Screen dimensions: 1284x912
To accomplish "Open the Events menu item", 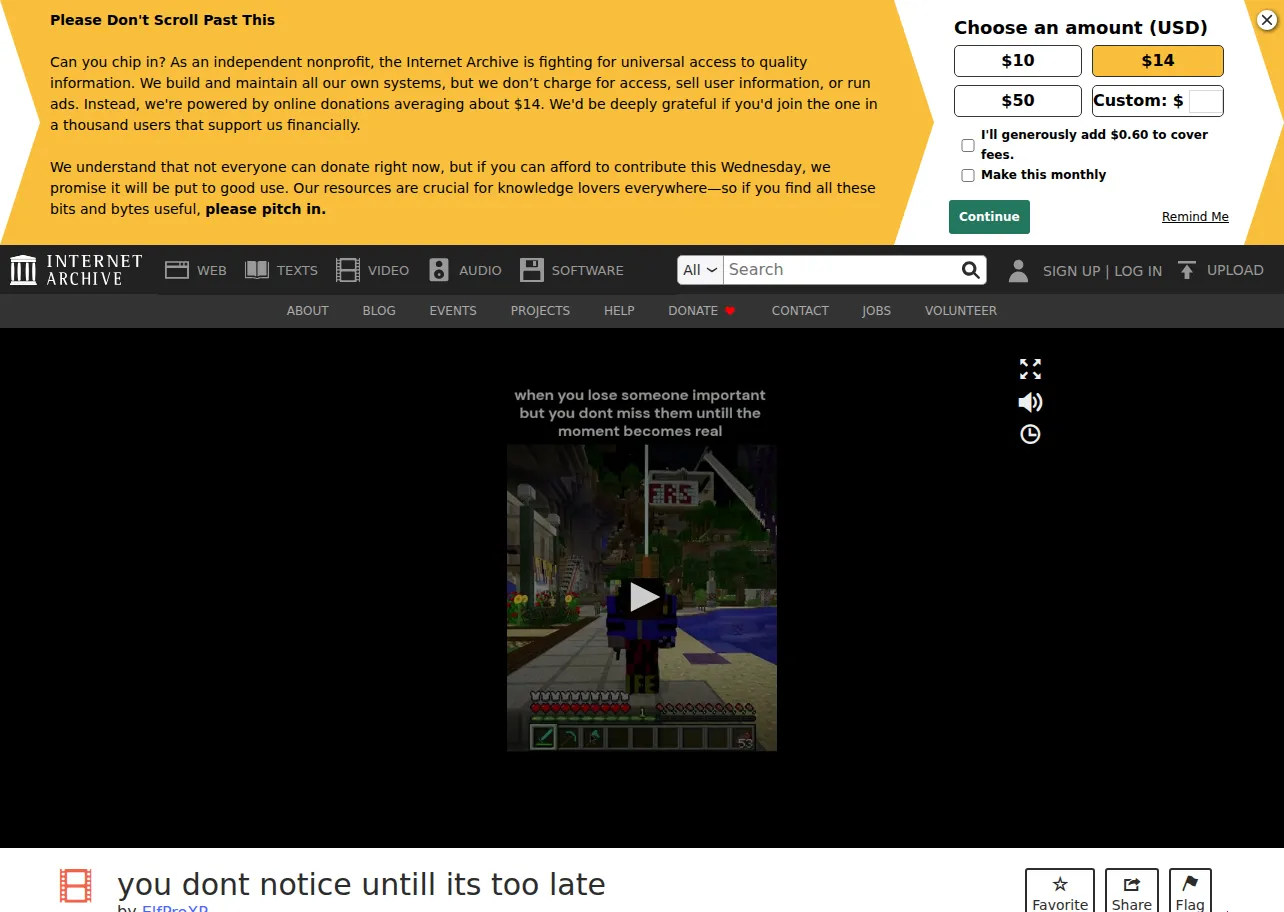I will pos(453,311).
